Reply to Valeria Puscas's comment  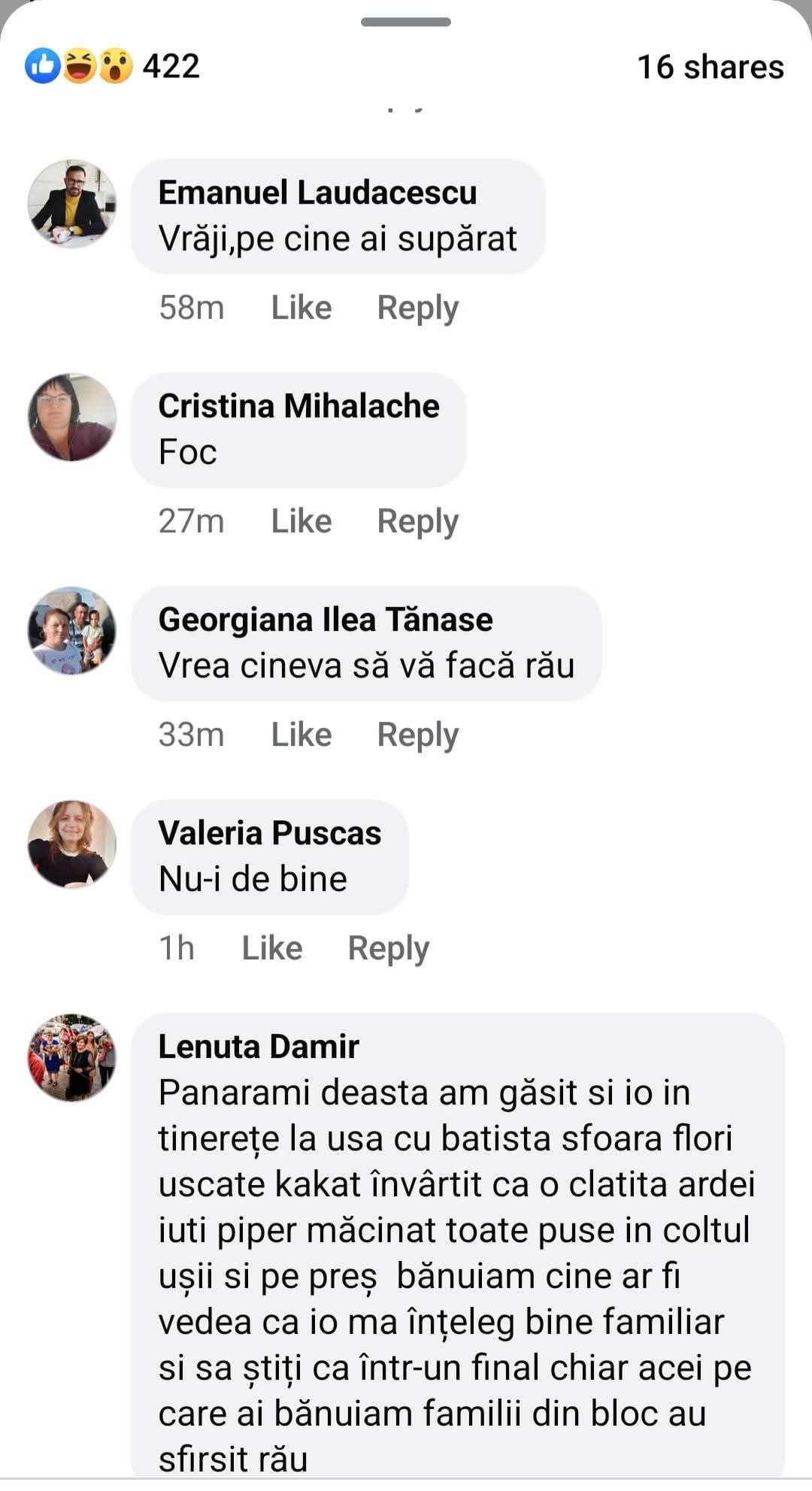(x=388, y=949)
